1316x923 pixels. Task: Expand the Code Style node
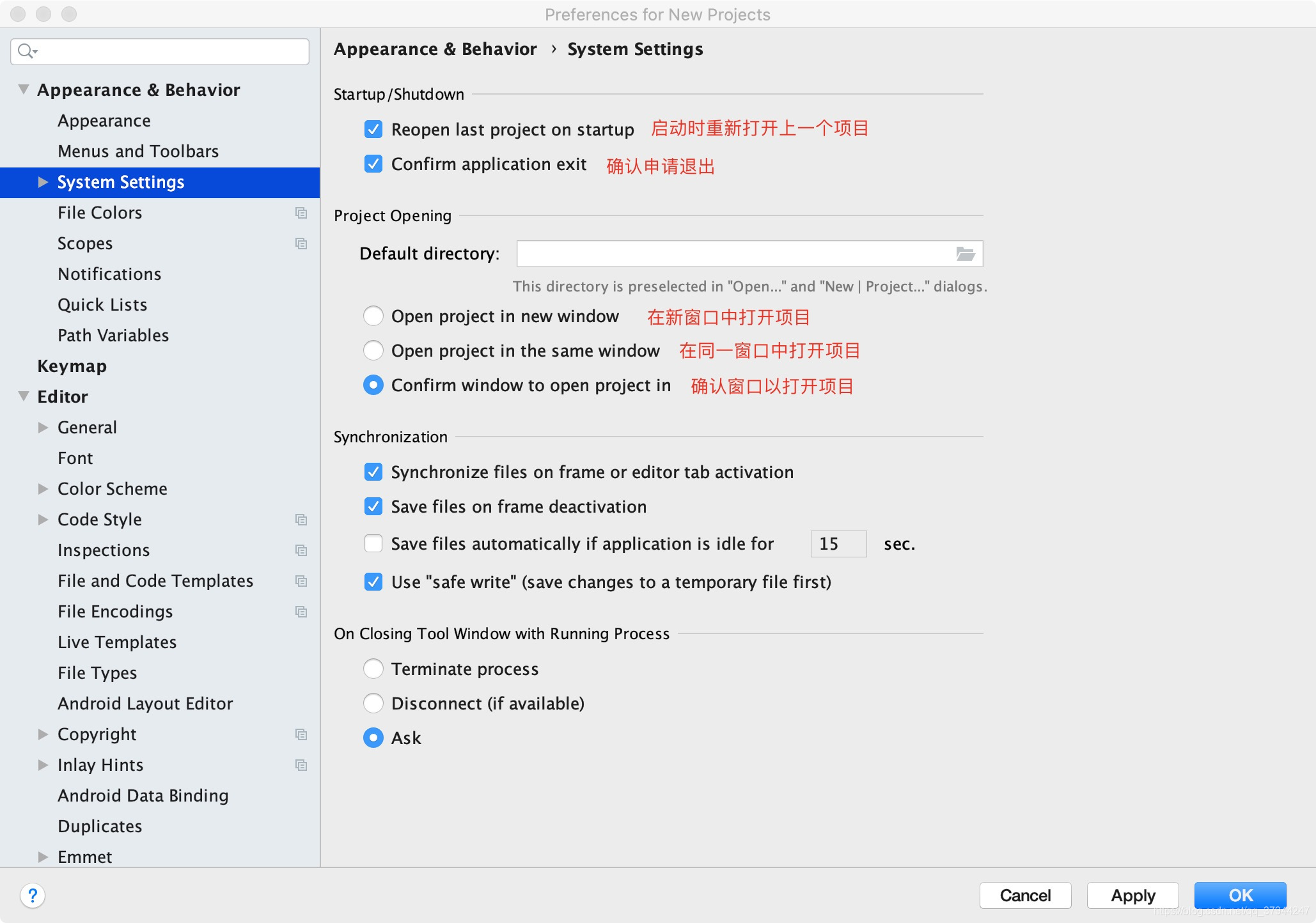(43, 520)
